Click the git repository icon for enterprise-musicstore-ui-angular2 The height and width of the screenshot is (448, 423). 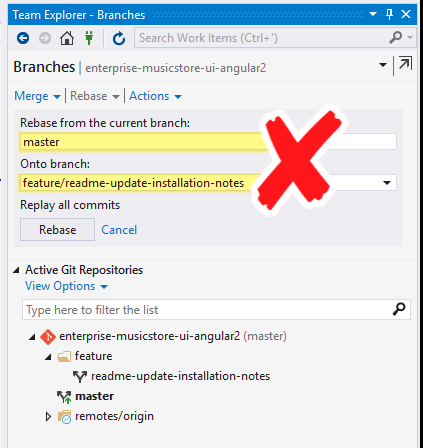coord(48,337)
